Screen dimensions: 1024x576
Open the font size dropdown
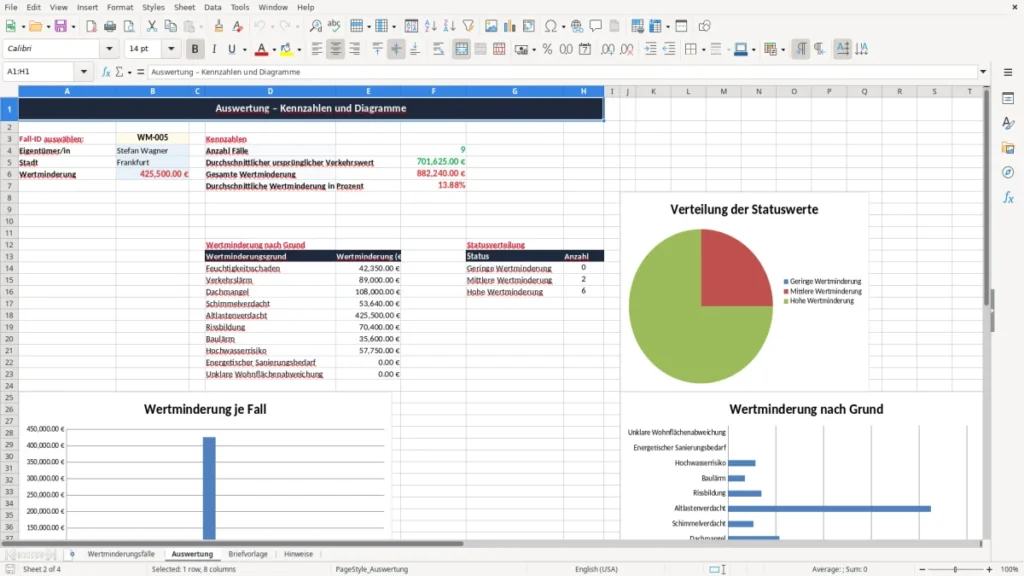[x=171, y=48]
